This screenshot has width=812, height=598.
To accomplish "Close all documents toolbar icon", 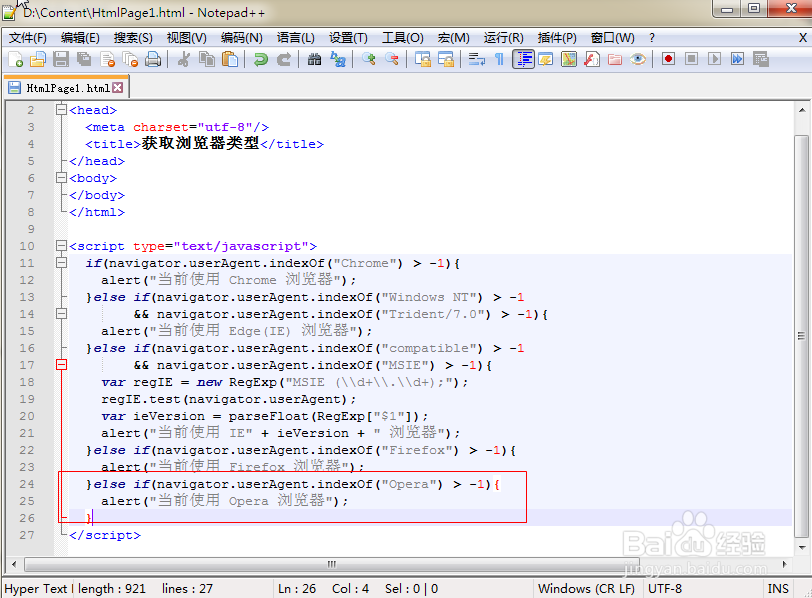I will [130, 60].
